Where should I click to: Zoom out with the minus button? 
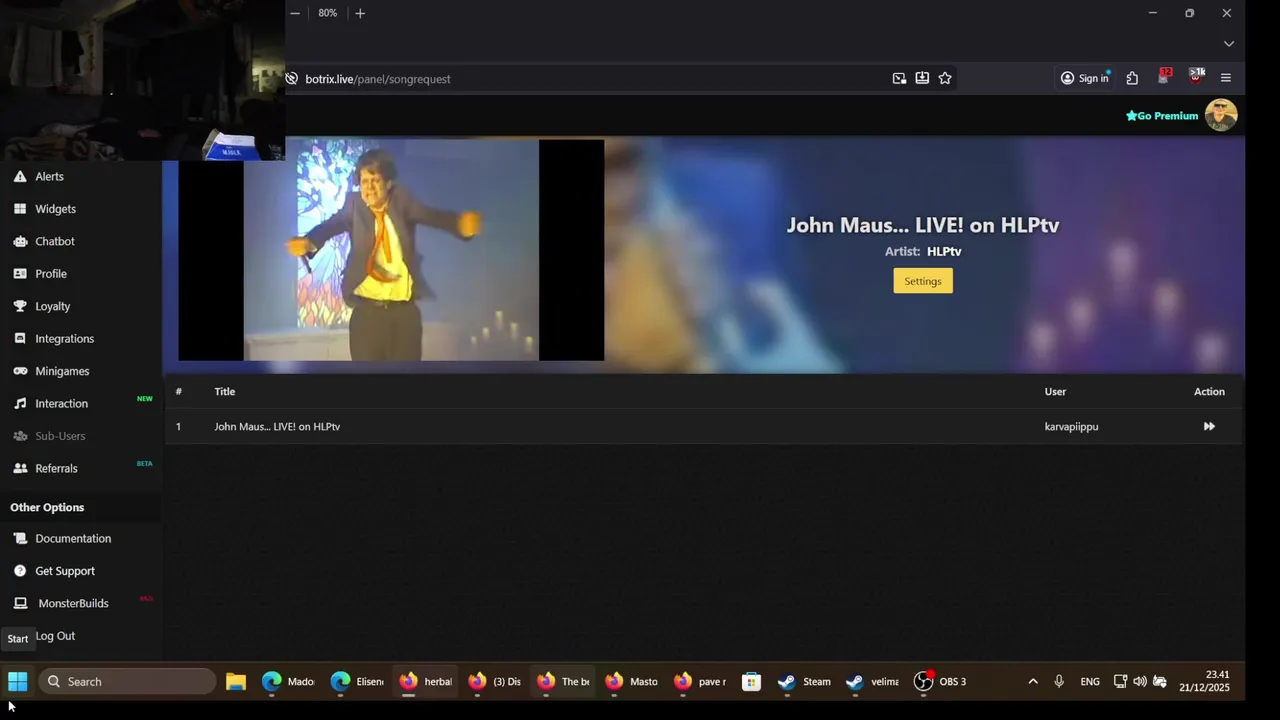coord(295,13)
